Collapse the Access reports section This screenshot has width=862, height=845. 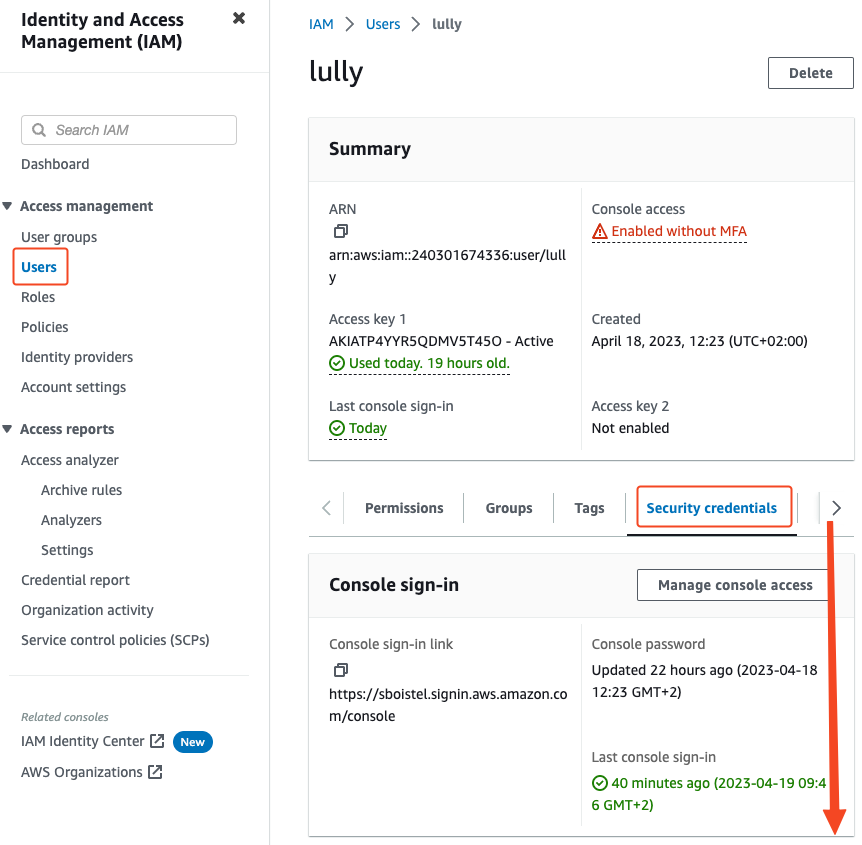click(x=8, y=429)
